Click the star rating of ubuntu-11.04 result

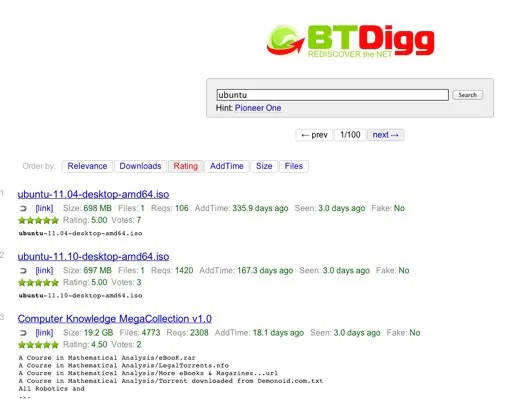tap(39, 220)
